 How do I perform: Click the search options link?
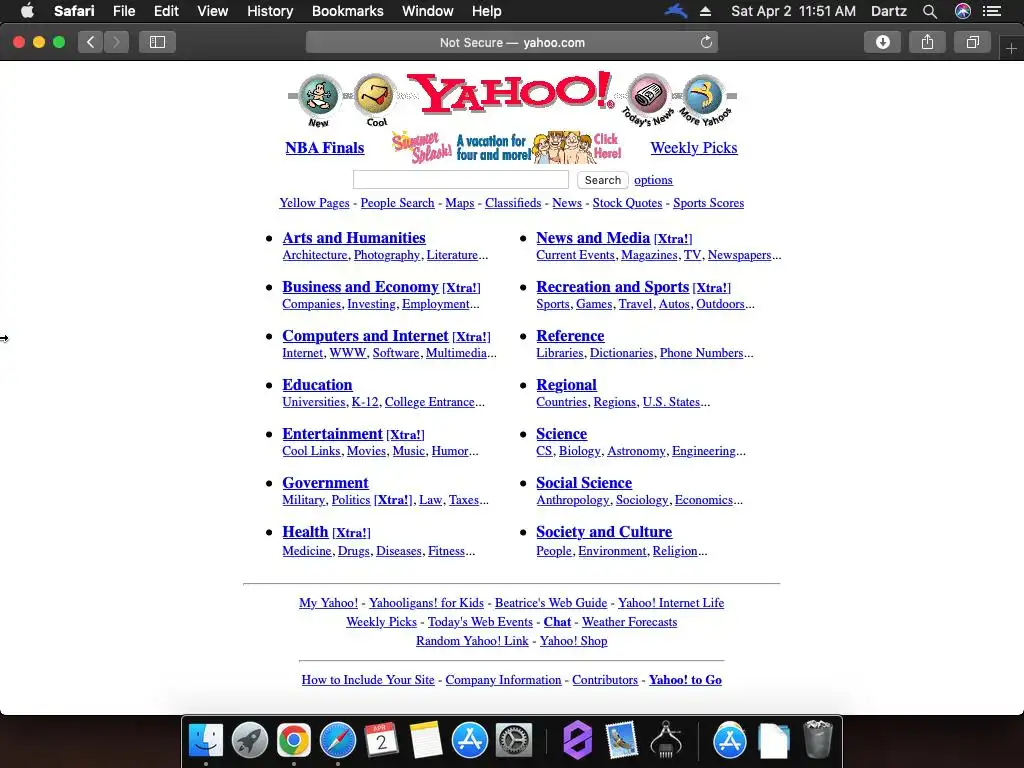pyautogui.click(x=653, y=180)
